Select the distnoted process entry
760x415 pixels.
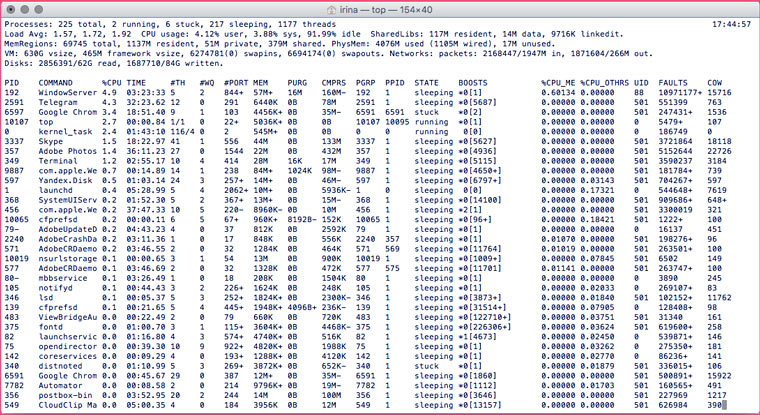(x=61, y=366)
